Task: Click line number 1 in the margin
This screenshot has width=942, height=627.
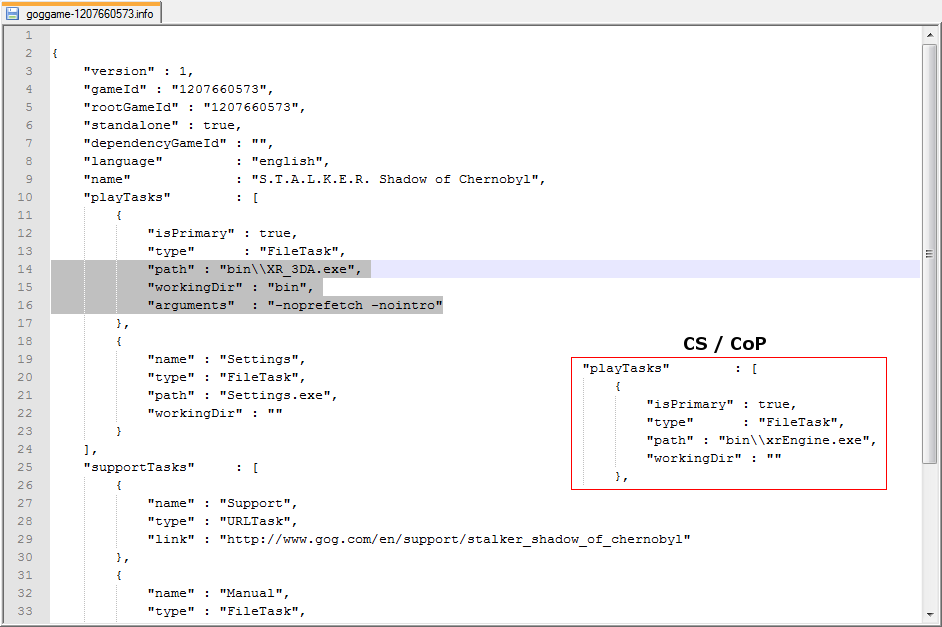Action: click(29, 35)
